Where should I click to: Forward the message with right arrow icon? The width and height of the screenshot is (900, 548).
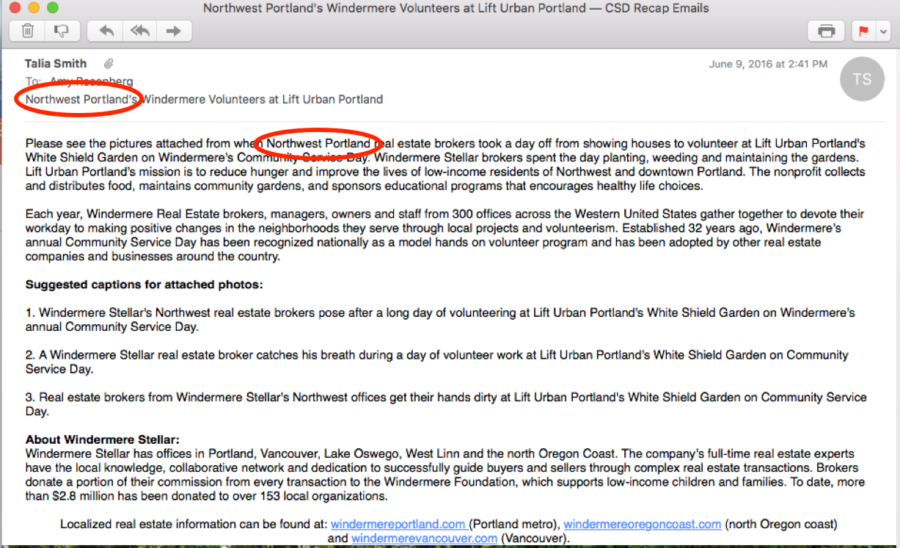click(173, 30)
